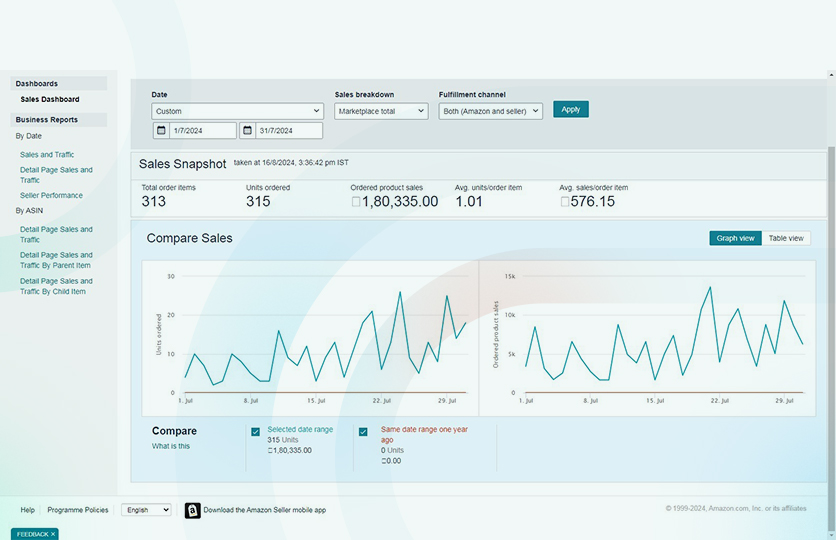
Task: Toggle Same date range one year ago checkbox
Action: (363, 432)
